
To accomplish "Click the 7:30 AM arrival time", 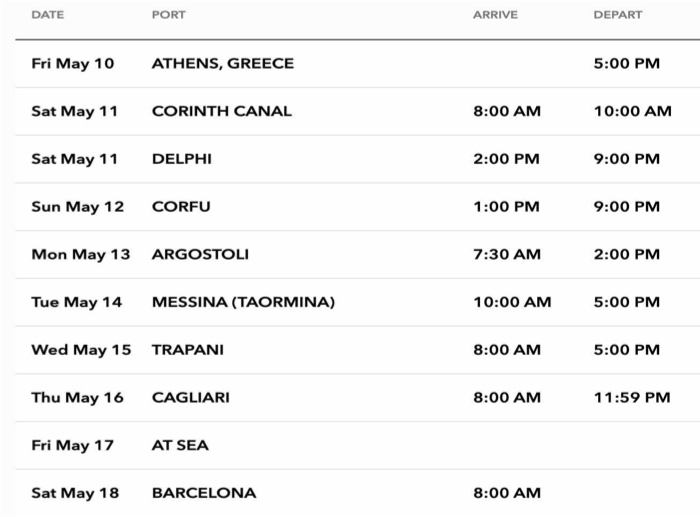I will [507, 254].
